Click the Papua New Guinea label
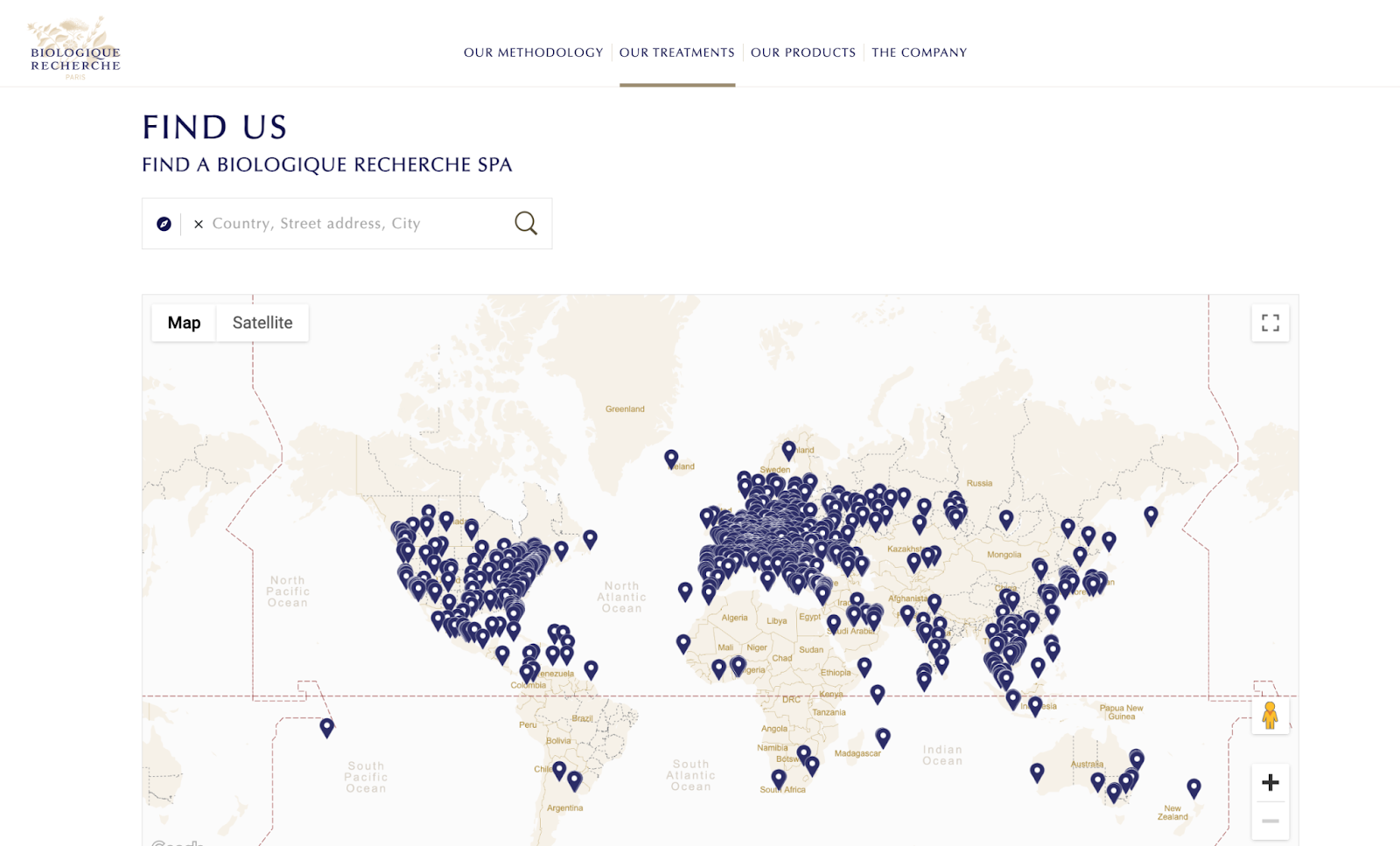This screenshot has height=846, width=1400. (1122, 712)
